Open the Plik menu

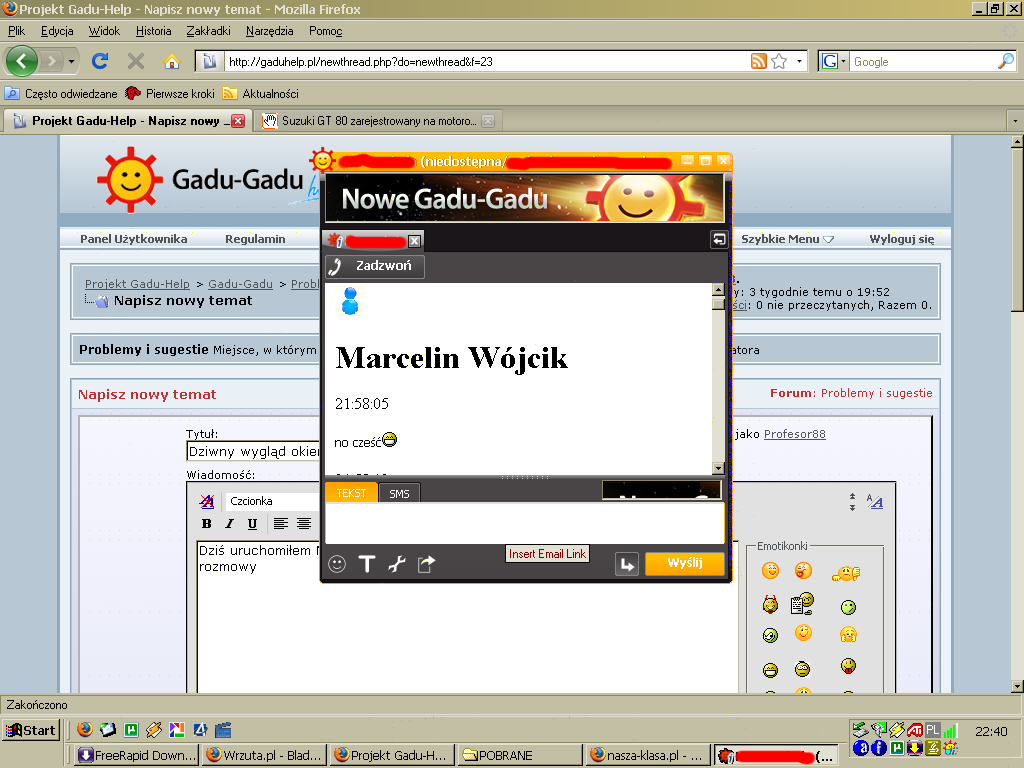[16, 31]
